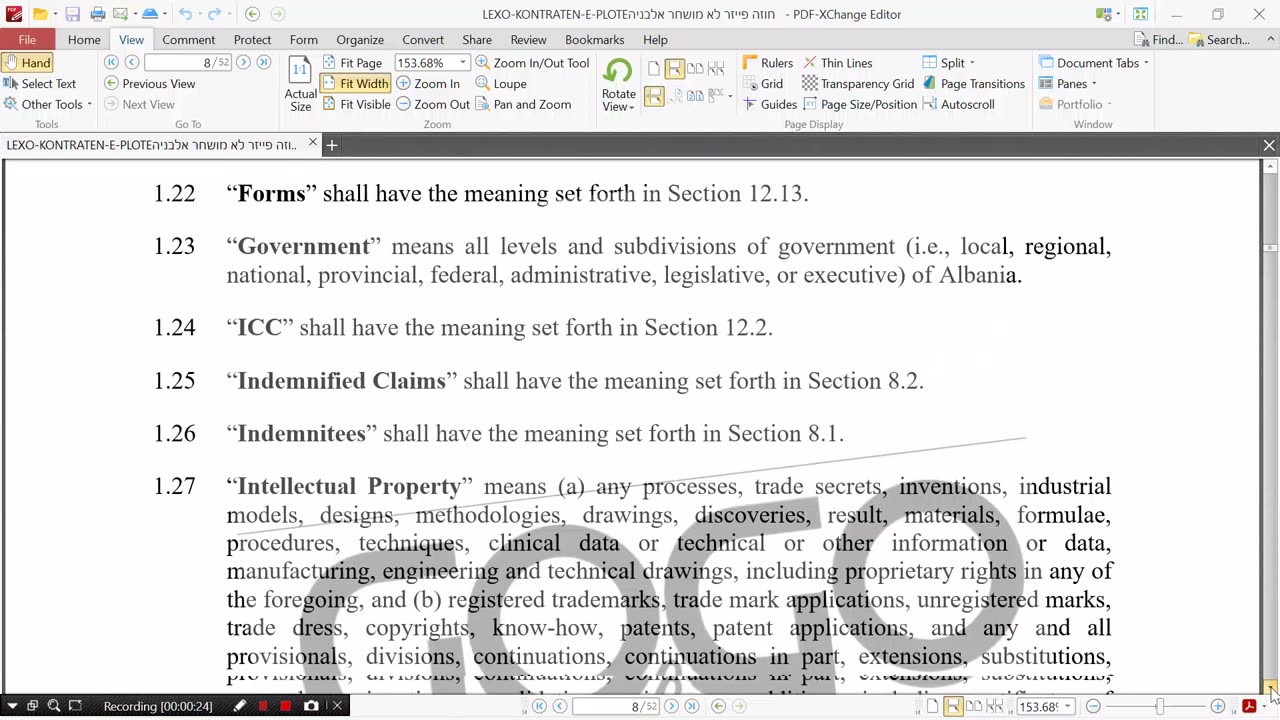Stop the screen recording

(285, 706)
